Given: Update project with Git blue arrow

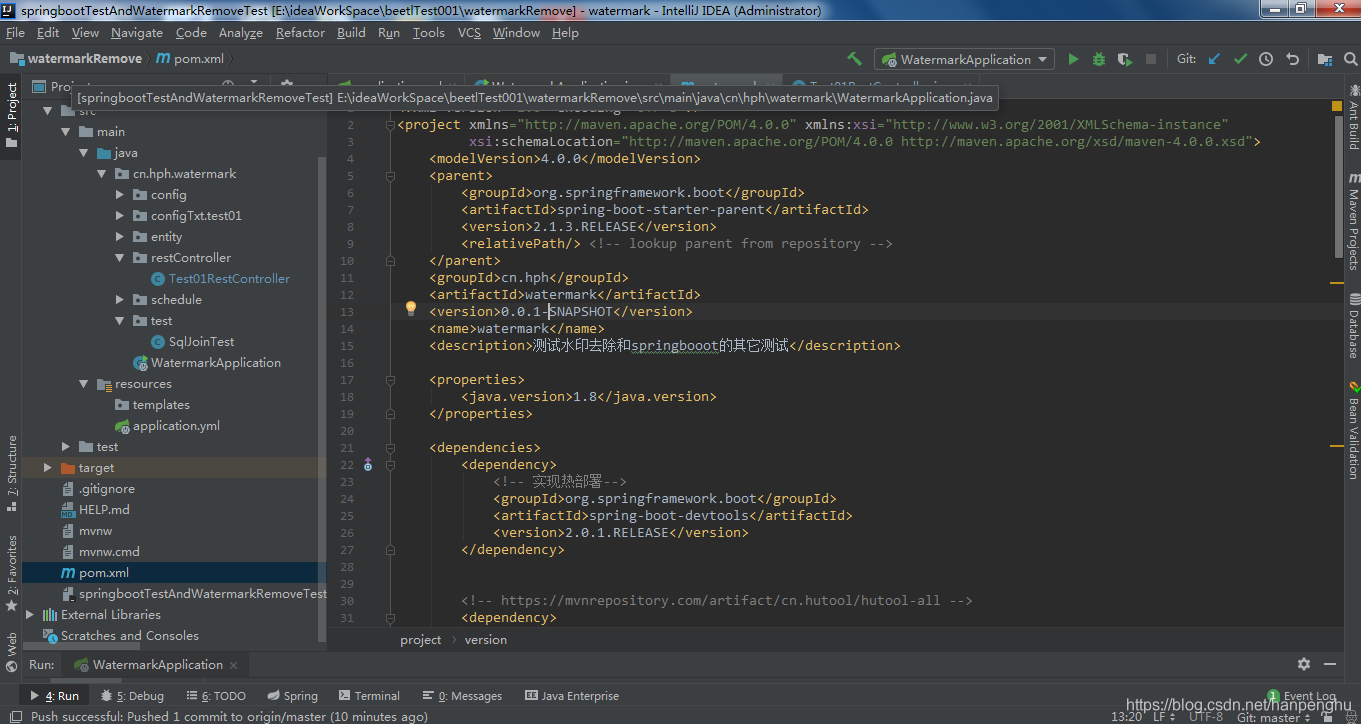Looking at the screenshot, I should [x=1214, y=59].
